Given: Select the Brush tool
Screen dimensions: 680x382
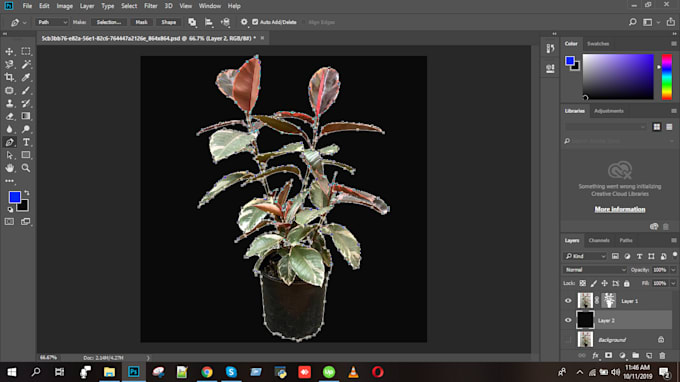Looking at the screenshot, I should coord(26,91).
